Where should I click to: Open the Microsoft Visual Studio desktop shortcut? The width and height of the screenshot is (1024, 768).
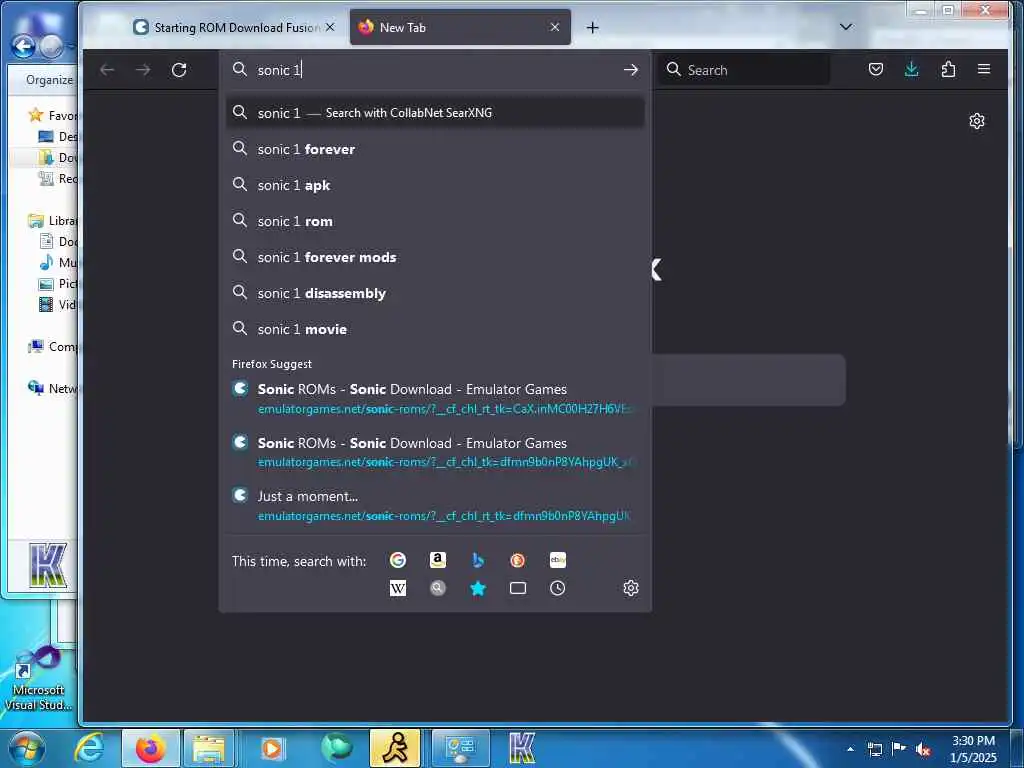pos(38,679)
